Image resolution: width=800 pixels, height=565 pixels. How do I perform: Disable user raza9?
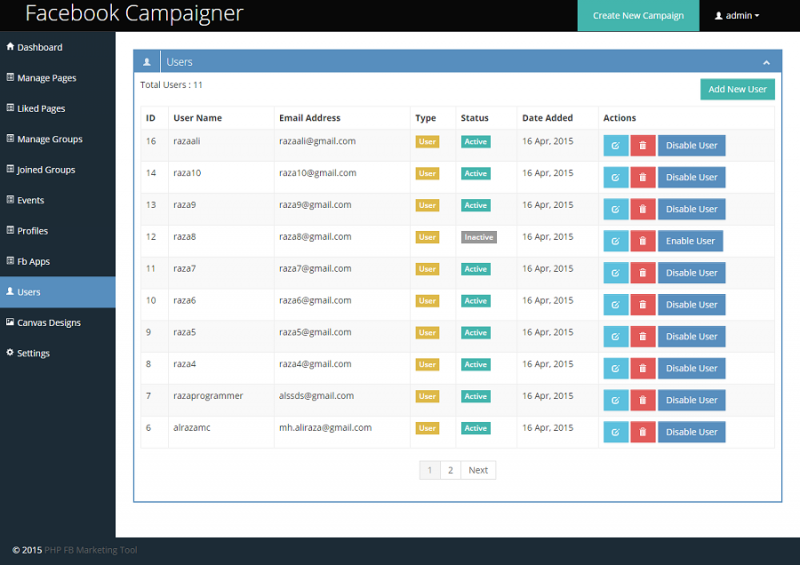pos(691,209)
